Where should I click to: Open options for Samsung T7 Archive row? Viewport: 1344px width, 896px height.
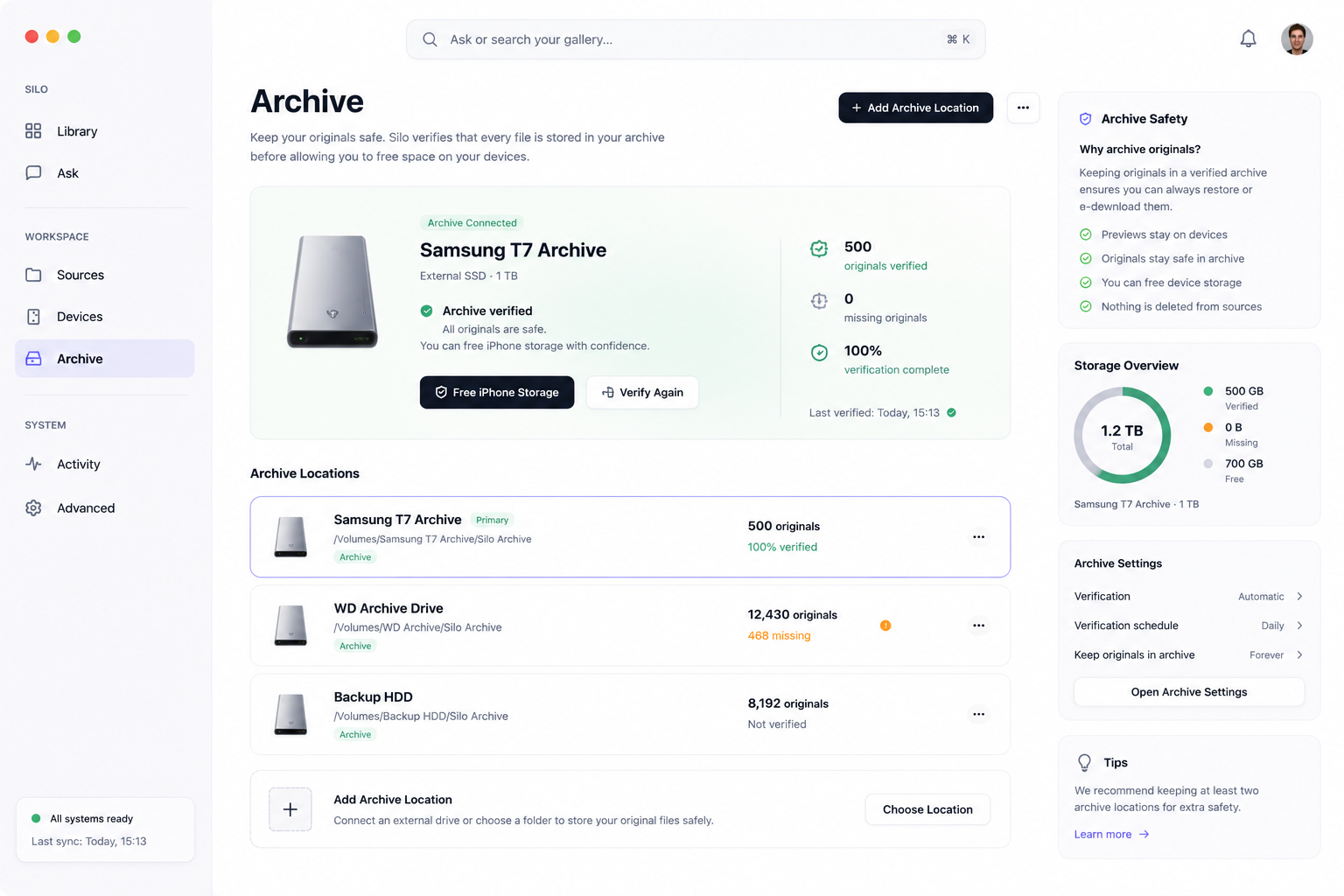[x=978, y=537]
